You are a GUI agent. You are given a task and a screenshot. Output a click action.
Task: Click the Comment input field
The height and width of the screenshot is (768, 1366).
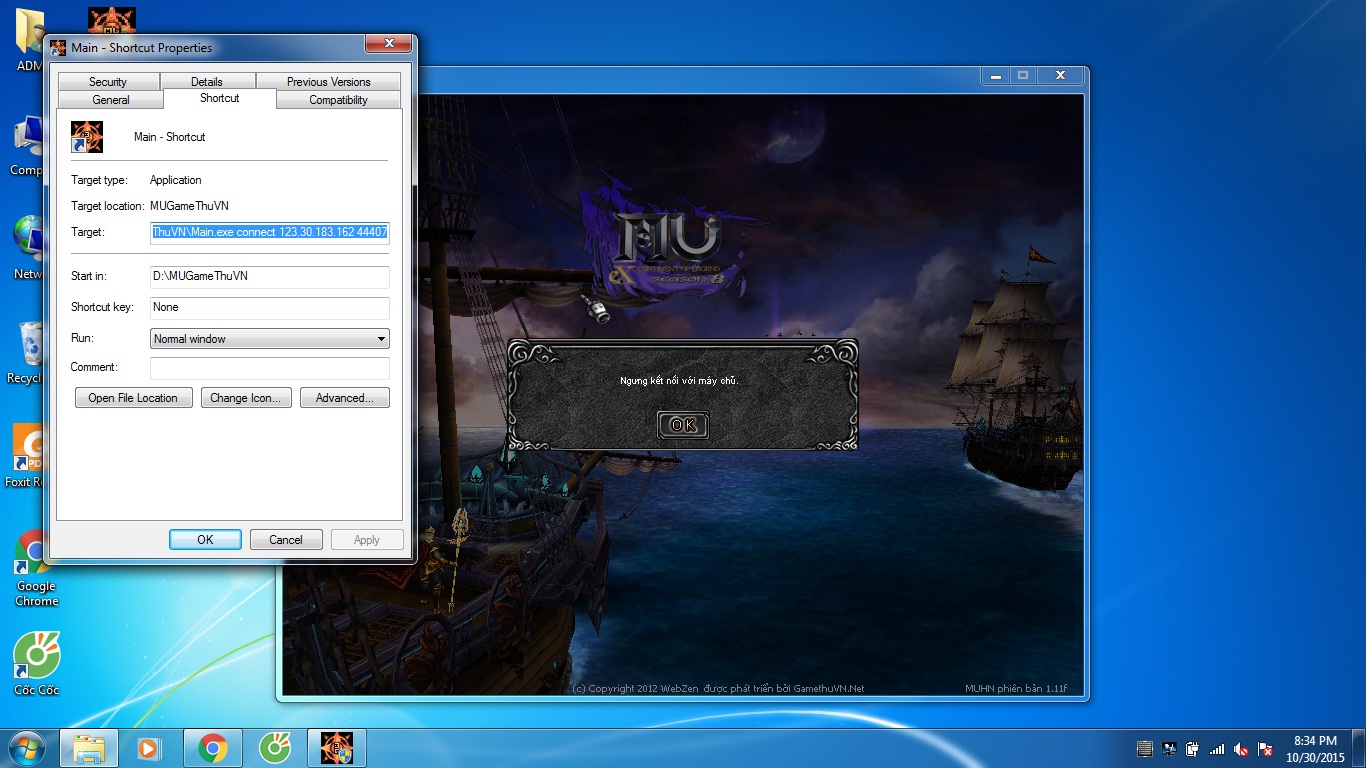coord(270,367)
